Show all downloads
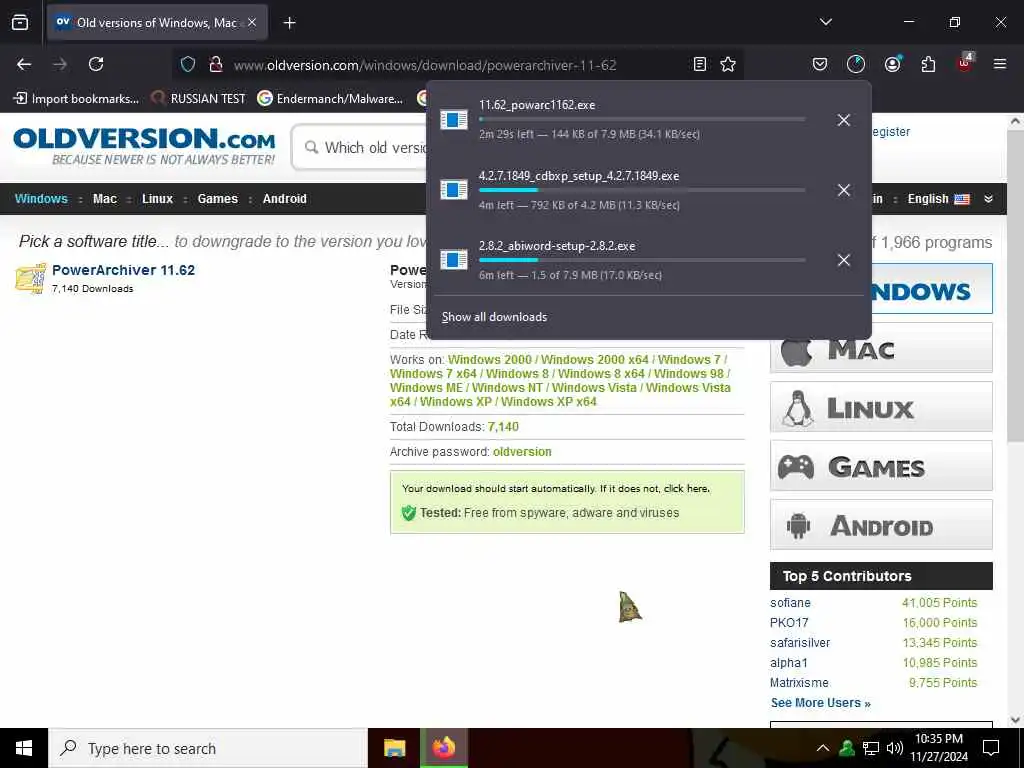 494,317
